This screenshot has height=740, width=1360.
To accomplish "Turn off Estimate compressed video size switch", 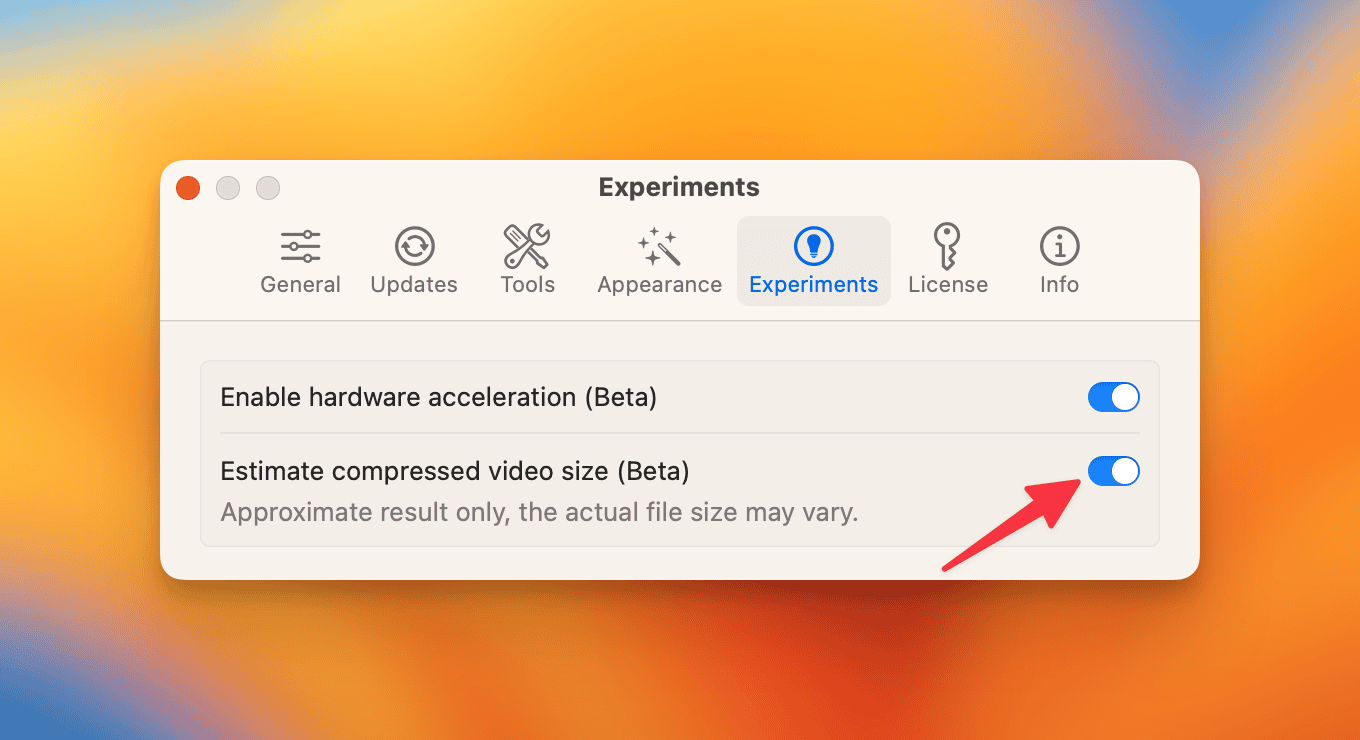I will point(1113,471).
